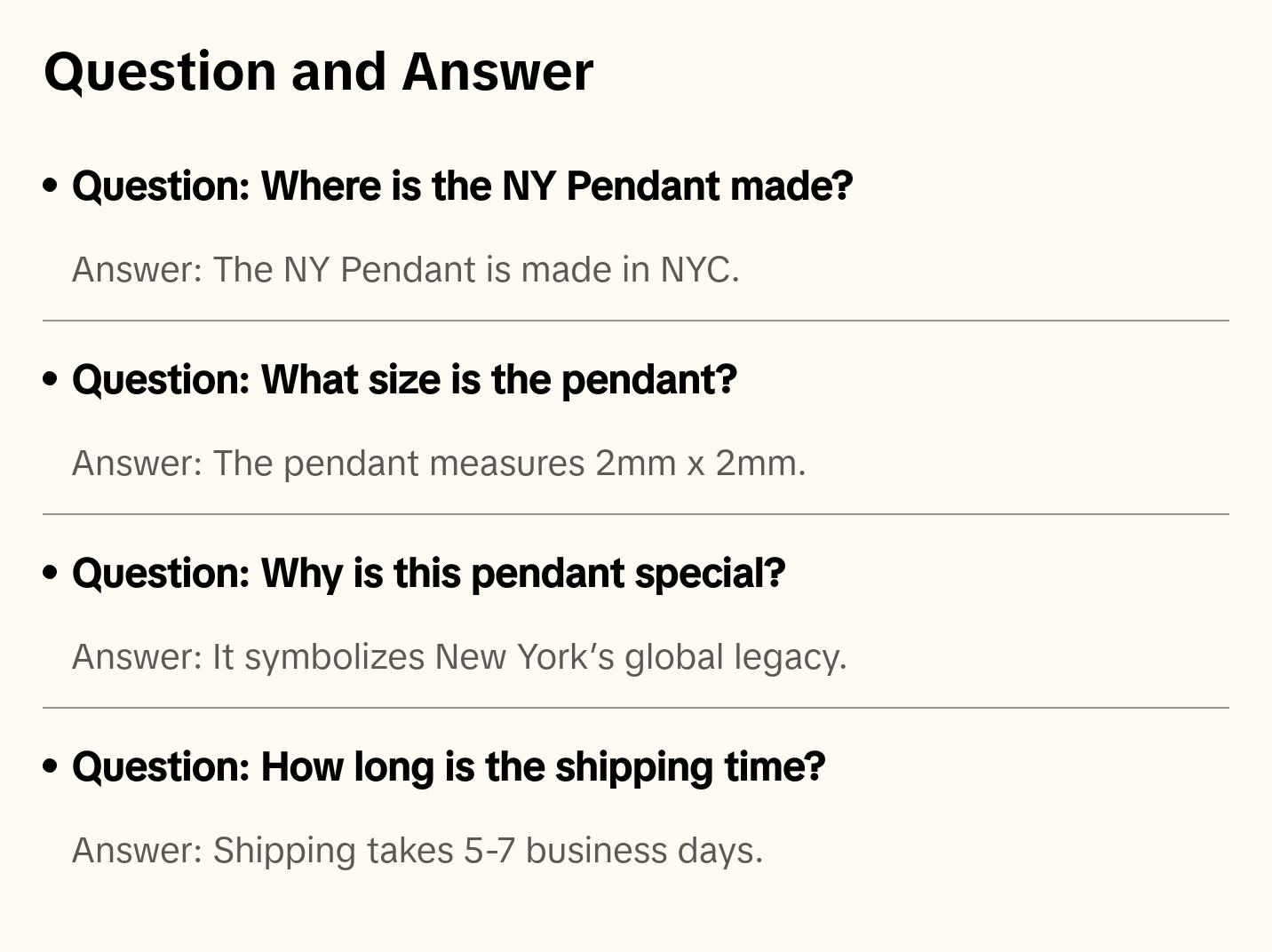Click the bullet beside the pendant size question
Image resolution: width=1272 pixels, height=952 pixels.
click(x=51, y=380)
